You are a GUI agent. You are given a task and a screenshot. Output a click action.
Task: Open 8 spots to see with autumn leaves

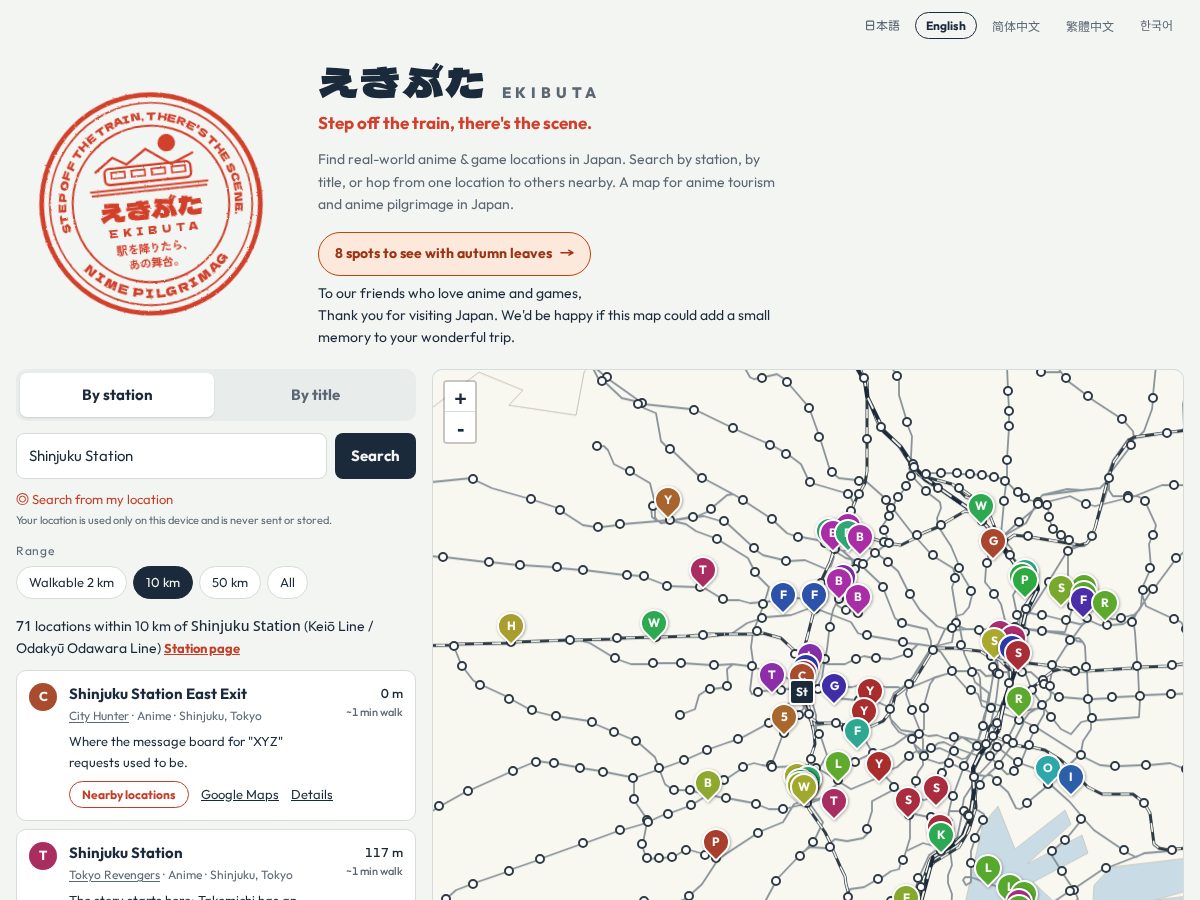coord(454,254)
